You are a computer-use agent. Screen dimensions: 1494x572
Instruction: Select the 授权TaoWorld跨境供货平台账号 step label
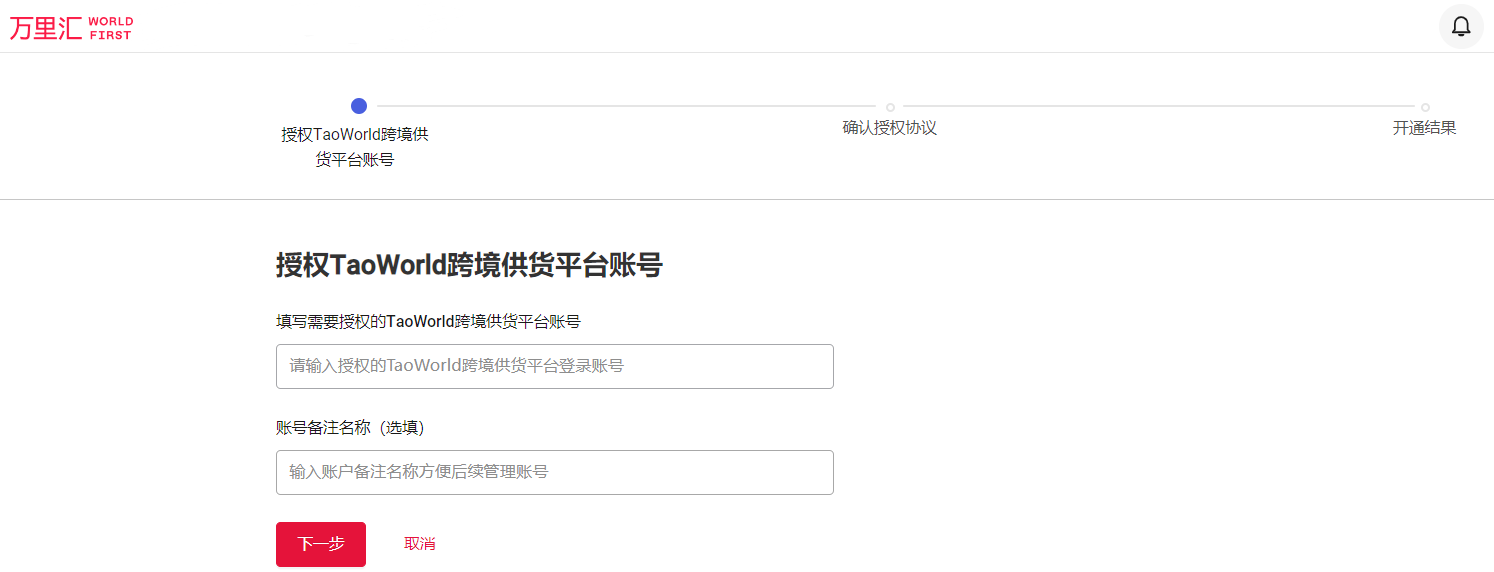point(355,146)
